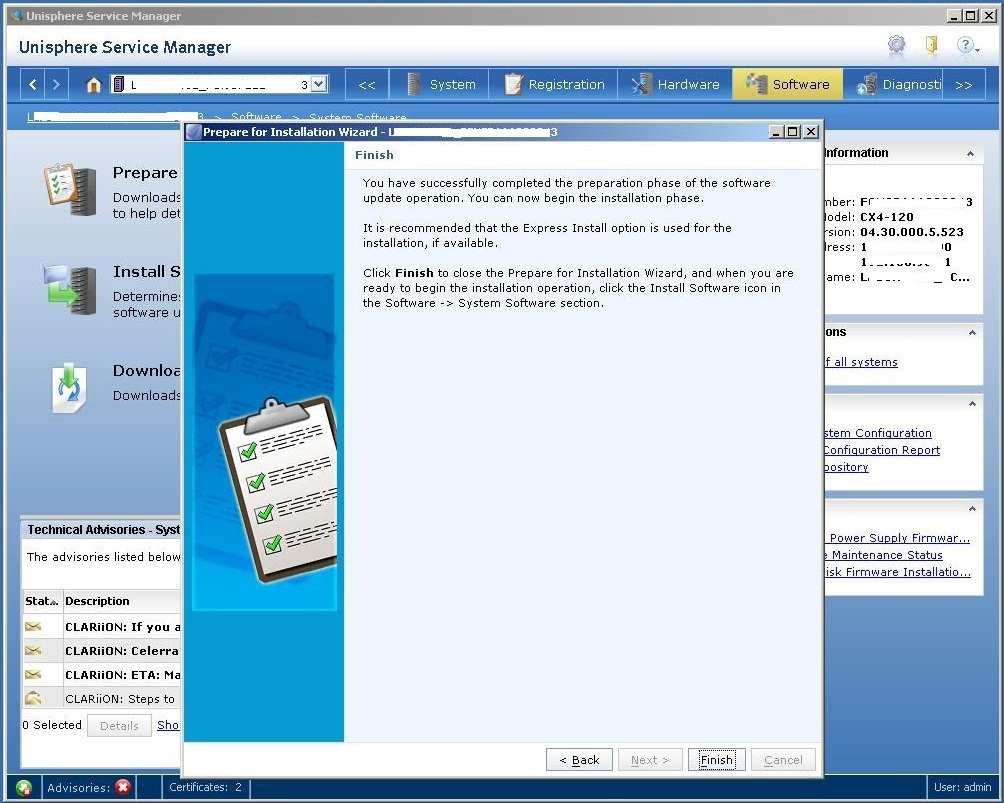Select advisory 'CLARiiON: Celerra' row
Image resolution: width=1004 pixels, height=803 pixels.
point(102,651)
